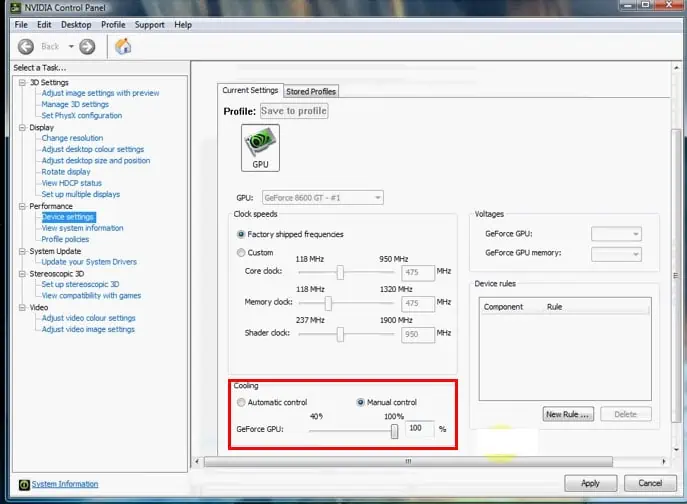Click the New Rule button
This screenshot has width=687, height=504.
coord(568,414)
